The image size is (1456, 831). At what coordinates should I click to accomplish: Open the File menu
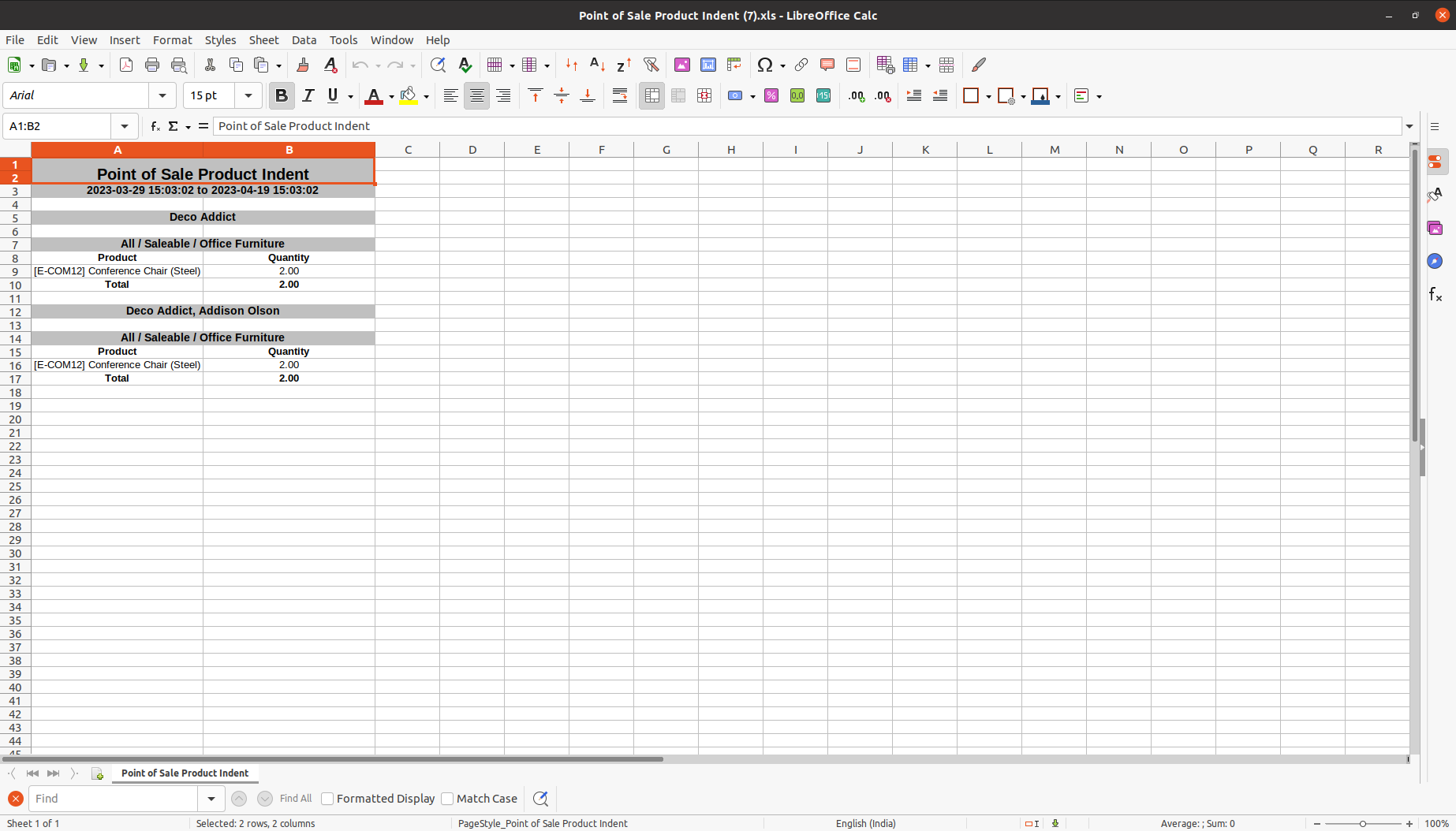click(x=15, y=40)
